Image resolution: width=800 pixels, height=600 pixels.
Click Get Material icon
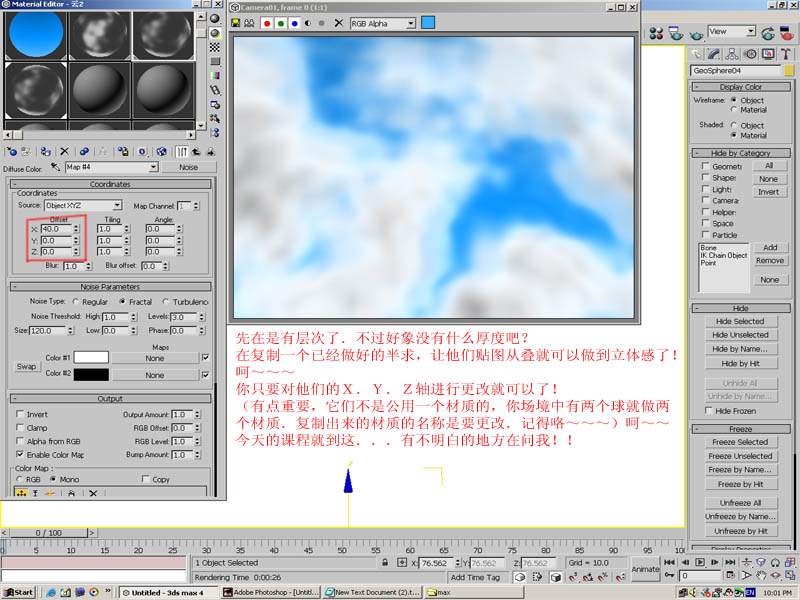pos(11,152)
